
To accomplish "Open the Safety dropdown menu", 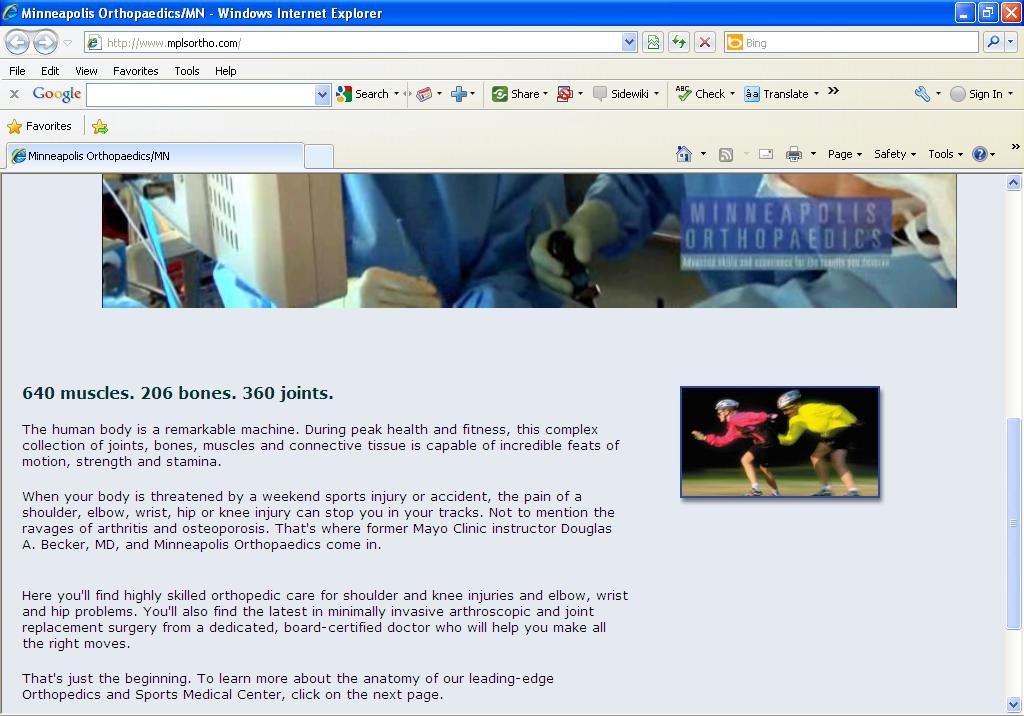I will [x=895, y=154].
